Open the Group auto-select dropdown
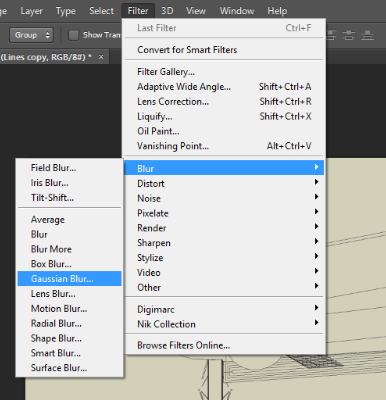The height and width of the screenshot is (400, 386). (32, 35)
